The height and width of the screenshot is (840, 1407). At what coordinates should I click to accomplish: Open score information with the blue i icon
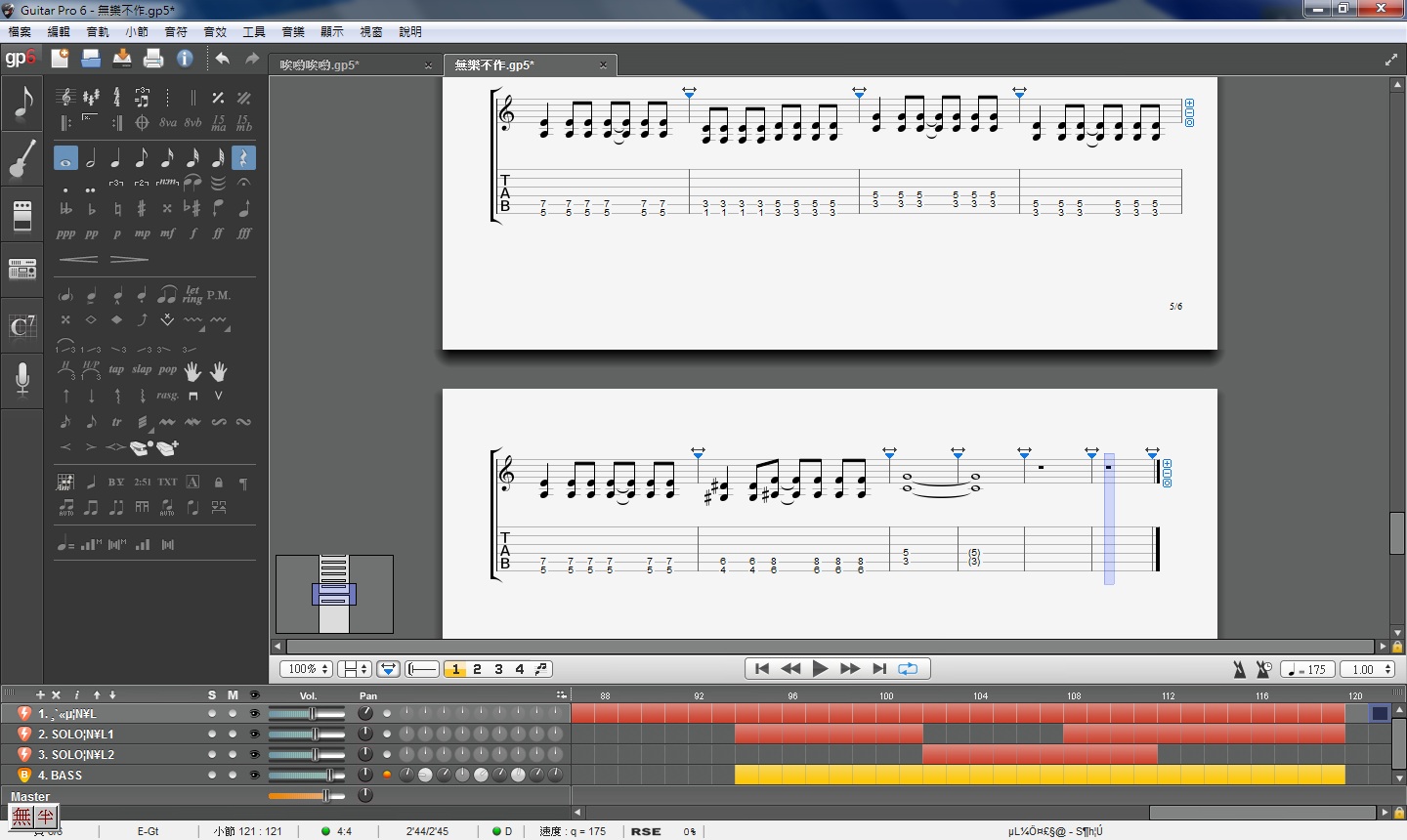pos(185,59)
